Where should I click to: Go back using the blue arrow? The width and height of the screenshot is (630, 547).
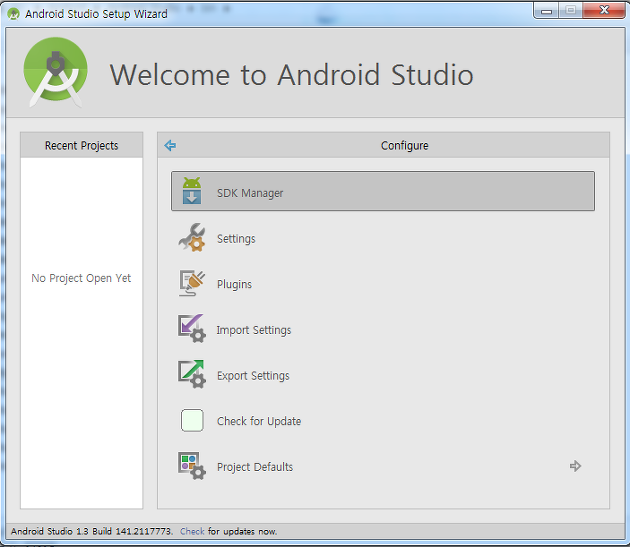pyautogui.click(x=170, y=145)
